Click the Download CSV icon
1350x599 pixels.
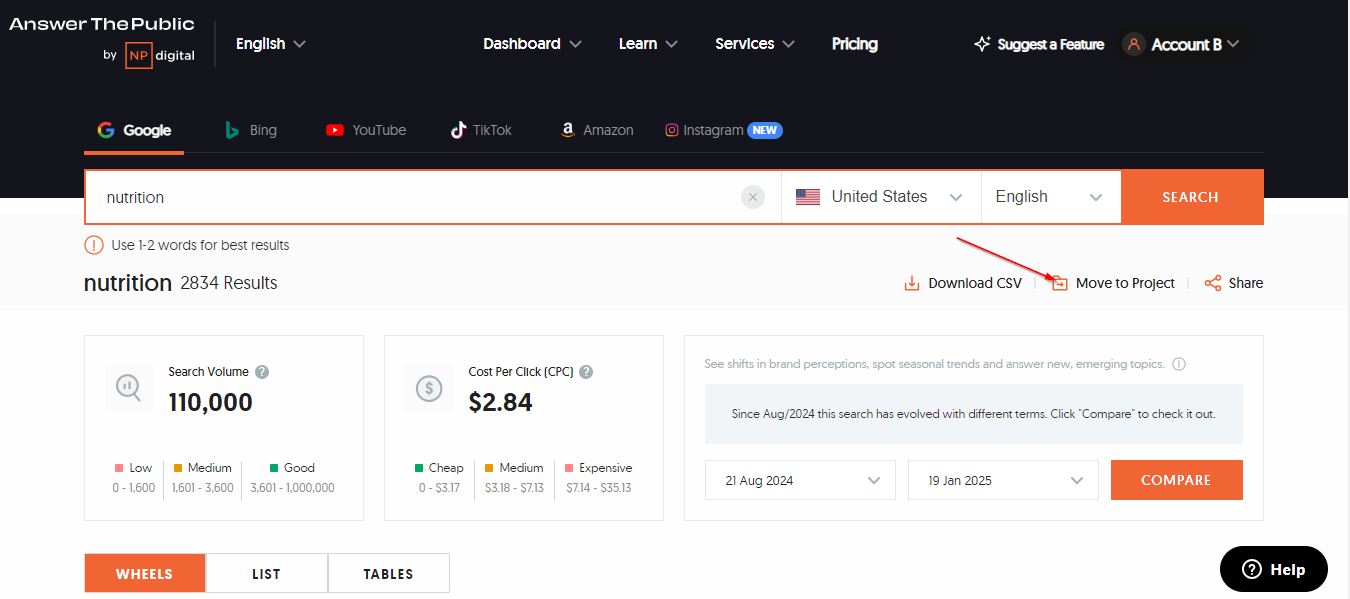[911, 283]
